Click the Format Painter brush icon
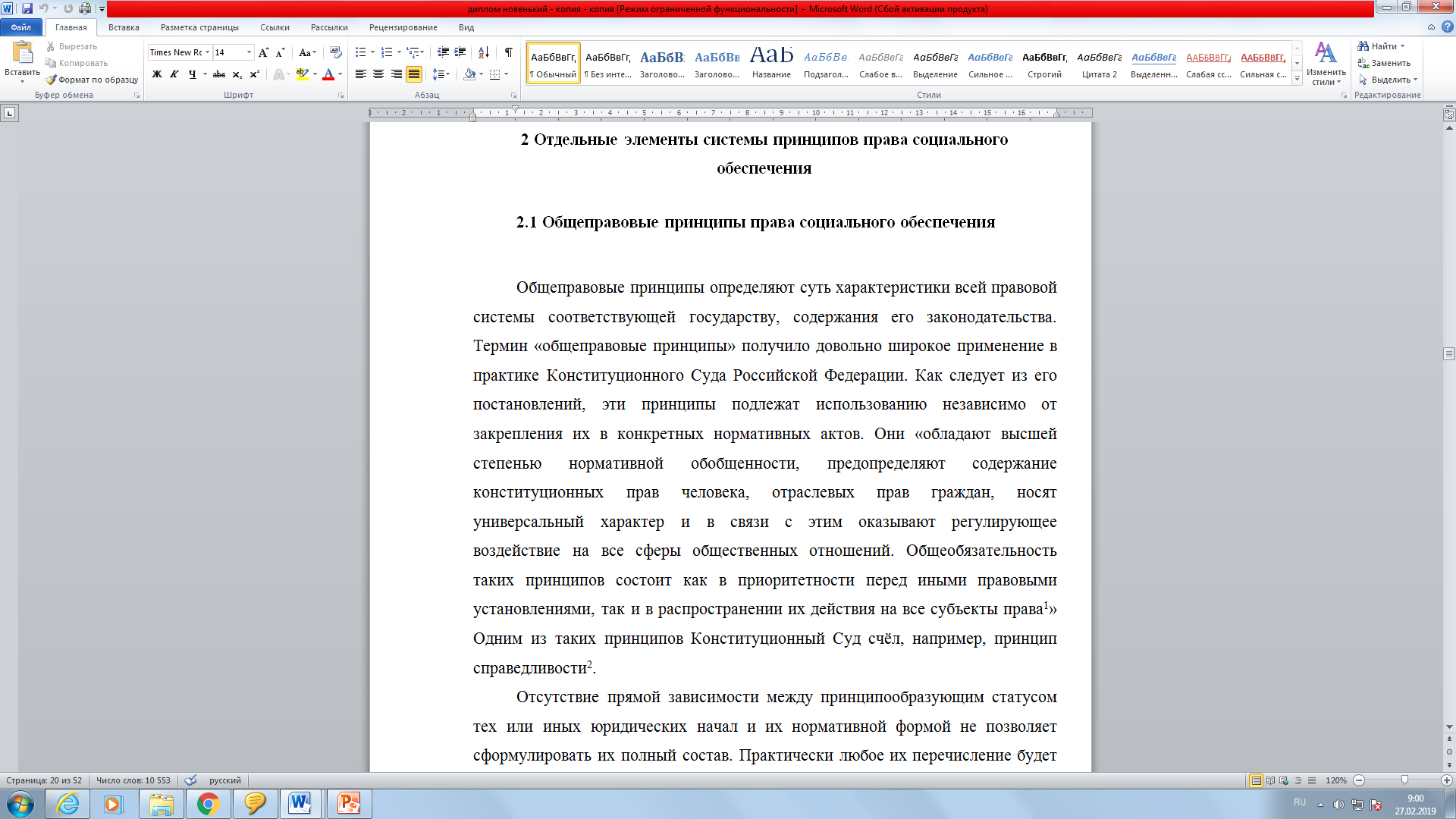Screen dimensions: 1456x819 (51, 80)
